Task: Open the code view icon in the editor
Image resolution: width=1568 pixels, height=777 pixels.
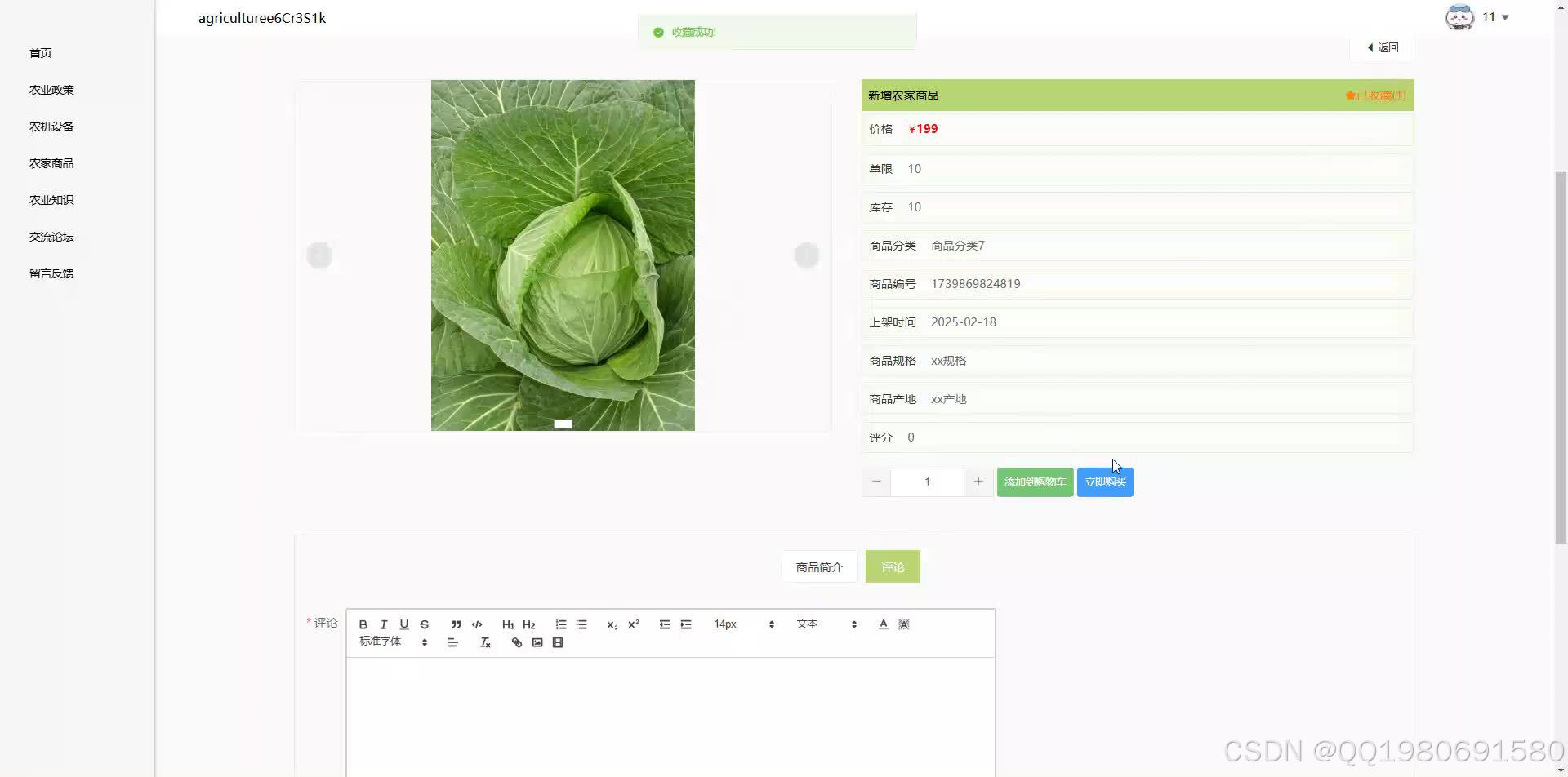Action: (x=477, y=624)
